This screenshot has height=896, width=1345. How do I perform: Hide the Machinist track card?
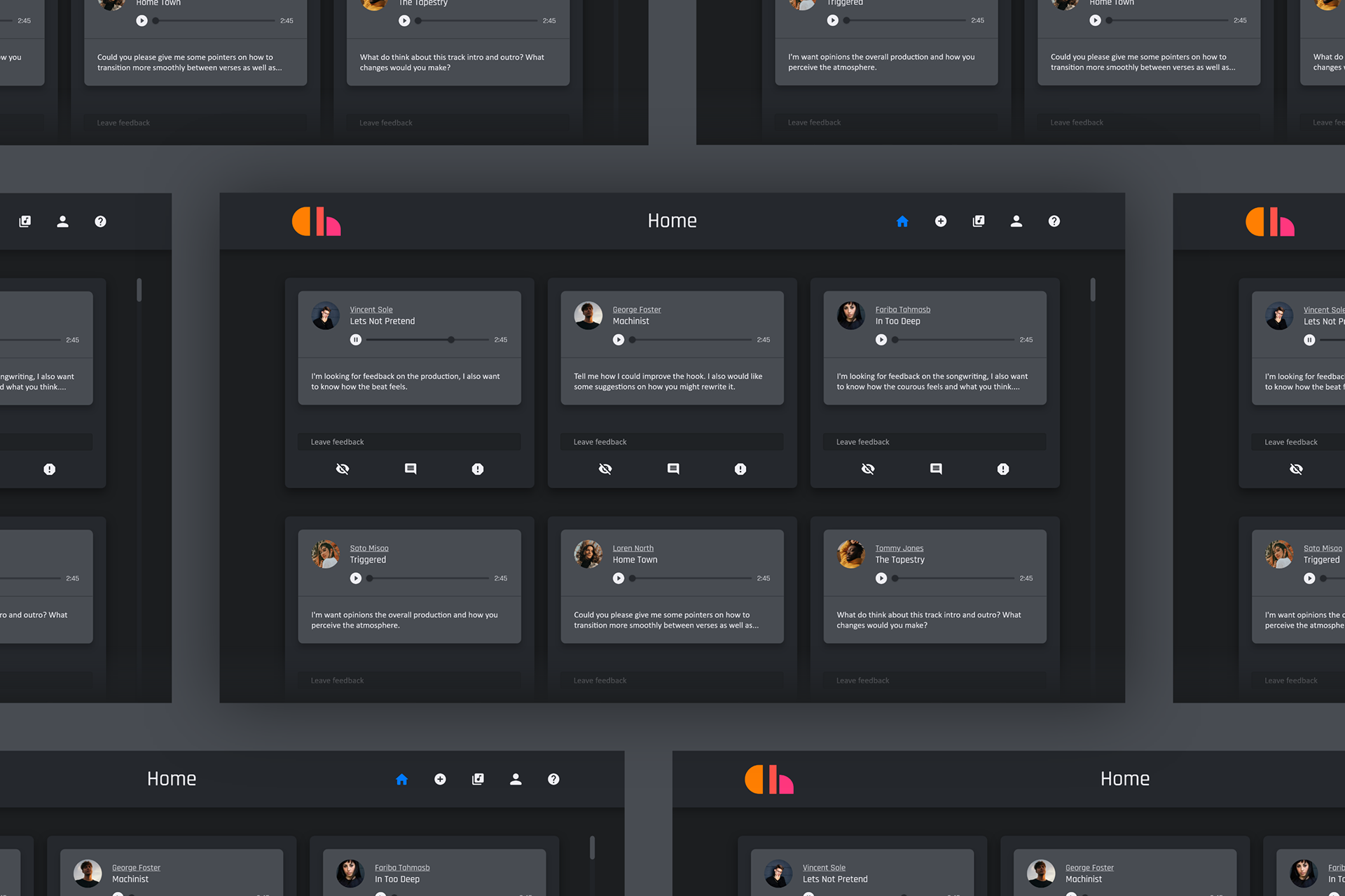click(605, 469)
